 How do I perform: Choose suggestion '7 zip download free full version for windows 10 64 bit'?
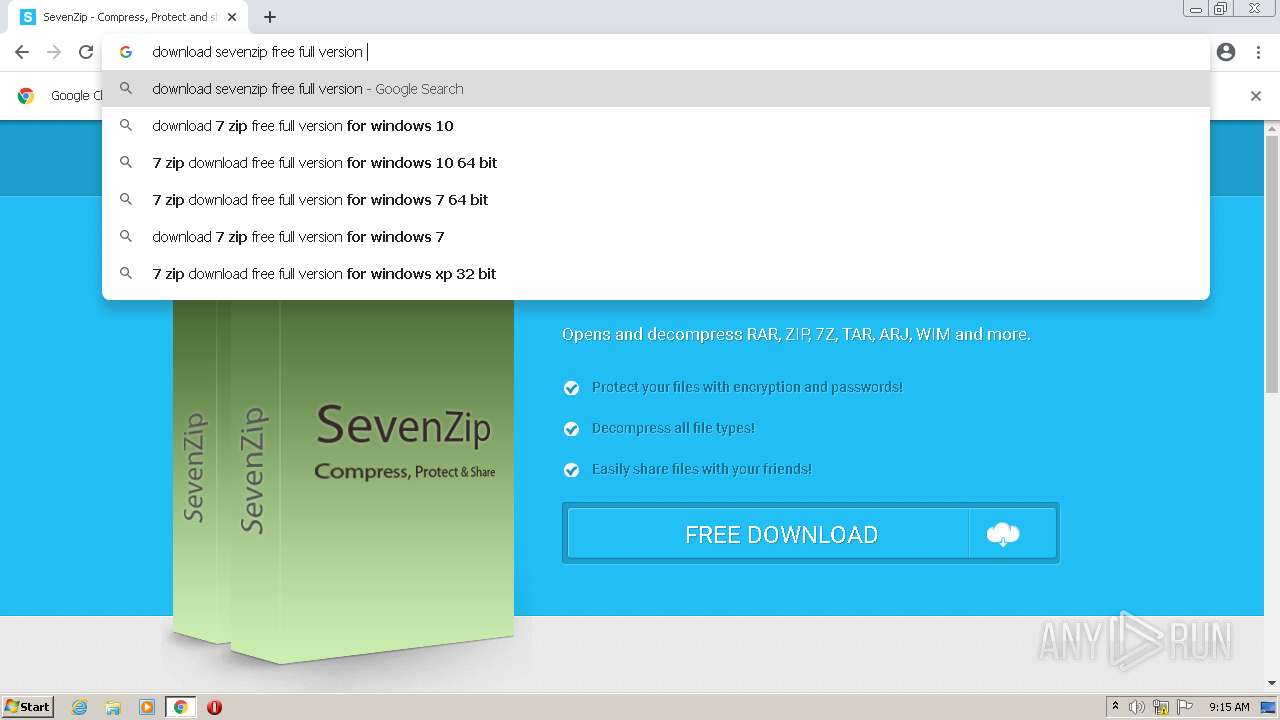coord(656,163)
